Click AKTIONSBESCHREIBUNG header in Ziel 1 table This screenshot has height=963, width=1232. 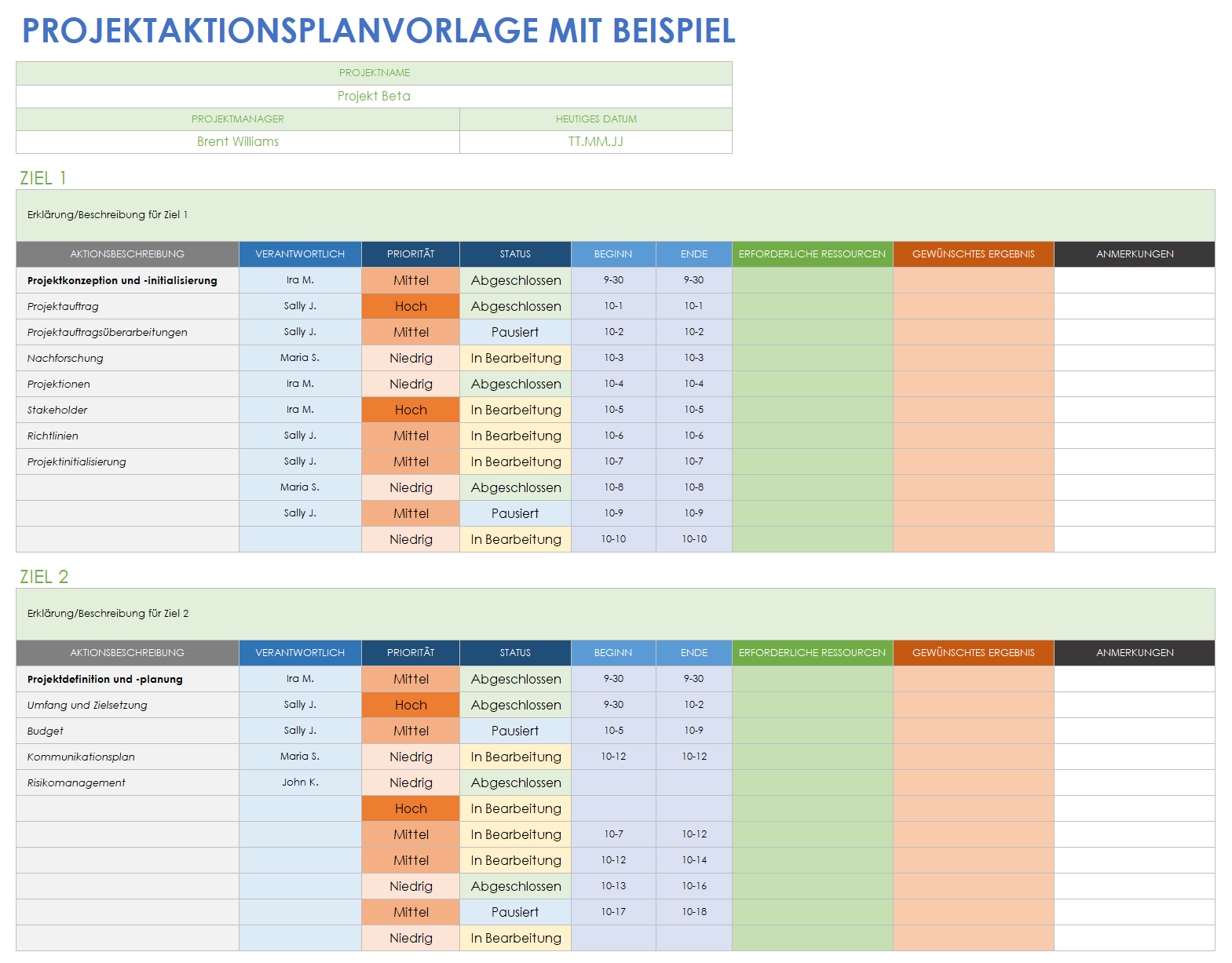point(127,254)
